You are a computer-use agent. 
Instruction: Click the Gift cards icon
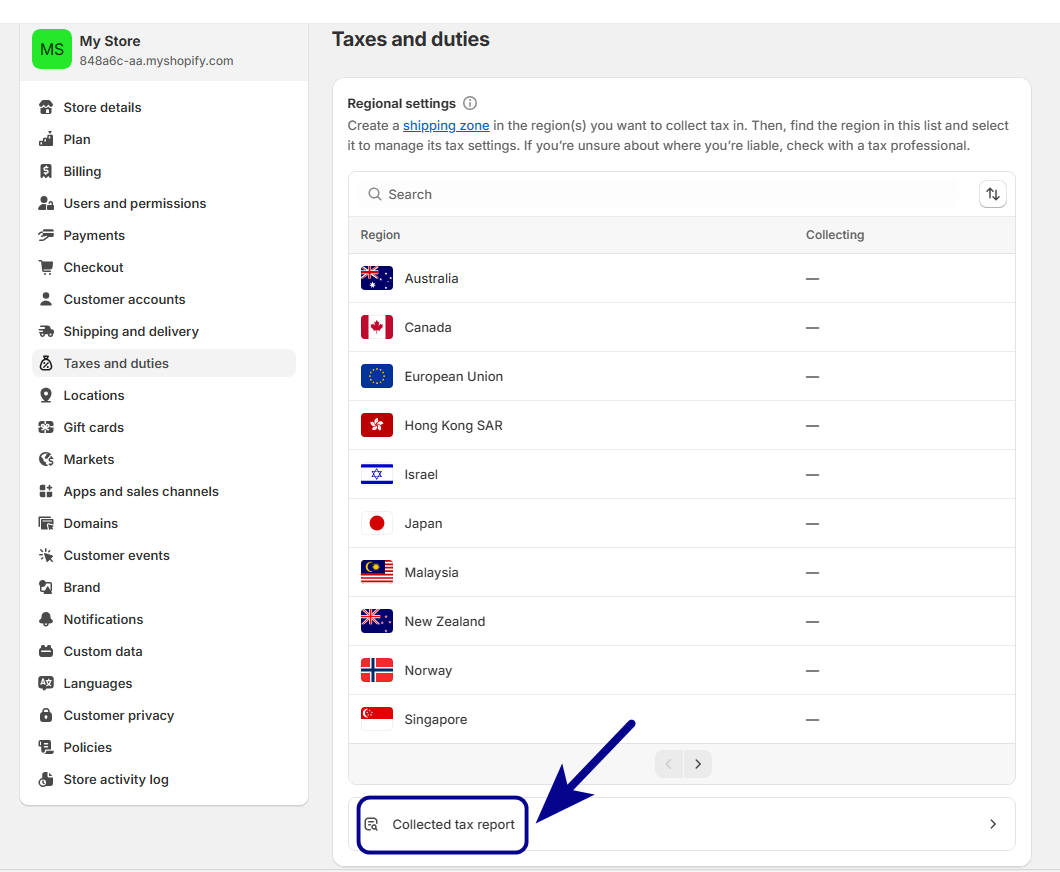(x=46, y=427)
